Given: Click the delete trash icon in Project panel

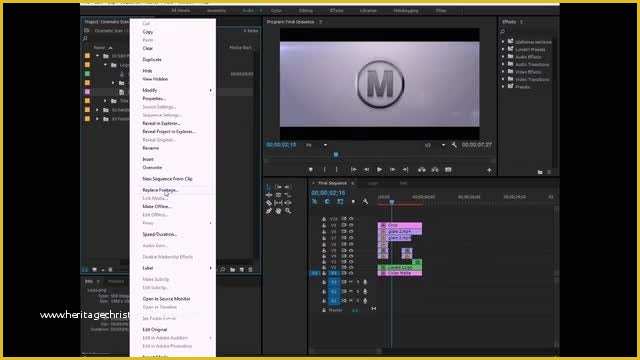Looking at the screenshot, I should (251, 269).
